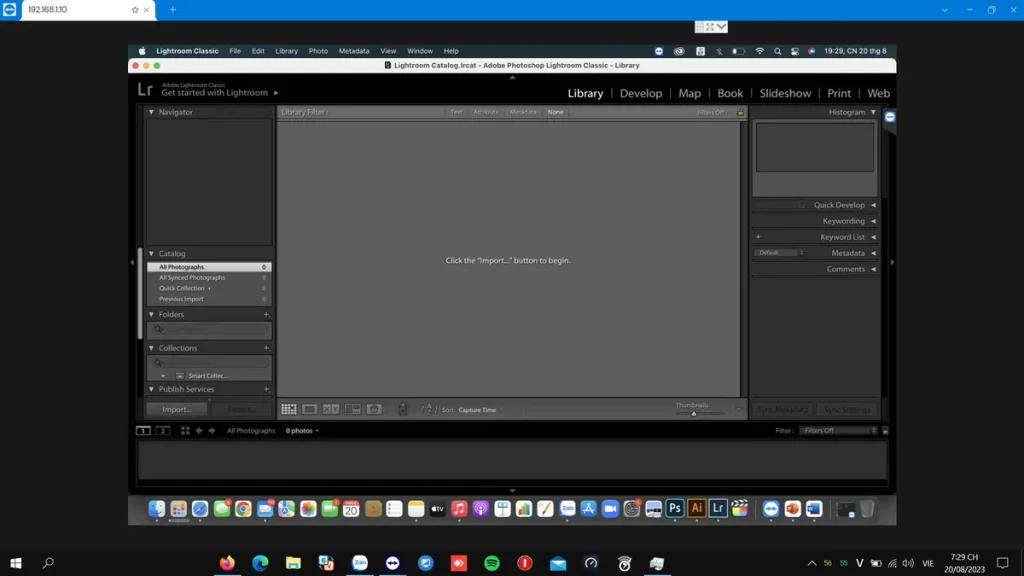Switch to Loupe view in the toolbar
1024x576 pixels.
(310, 409)
